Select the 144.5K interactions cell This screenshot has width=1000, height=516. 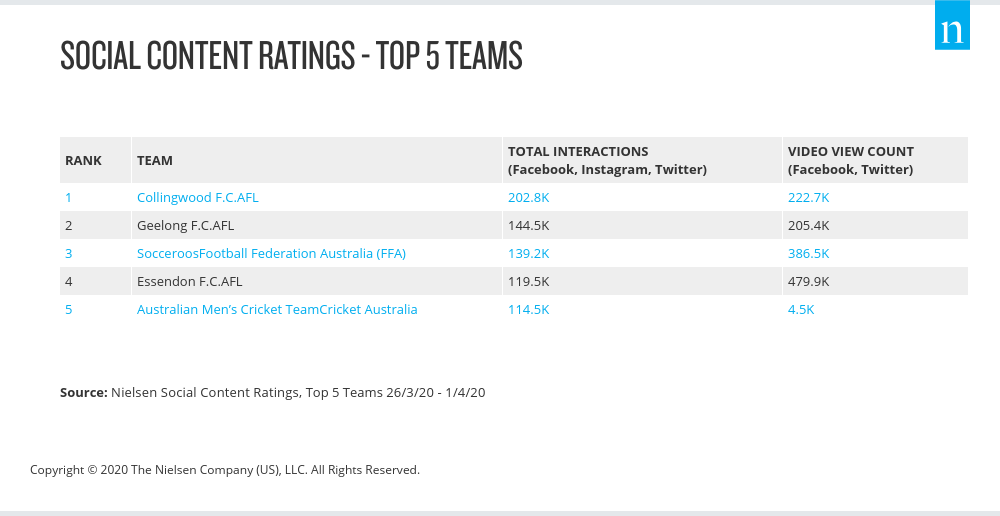pyautogui.click(x=528, y=225)
